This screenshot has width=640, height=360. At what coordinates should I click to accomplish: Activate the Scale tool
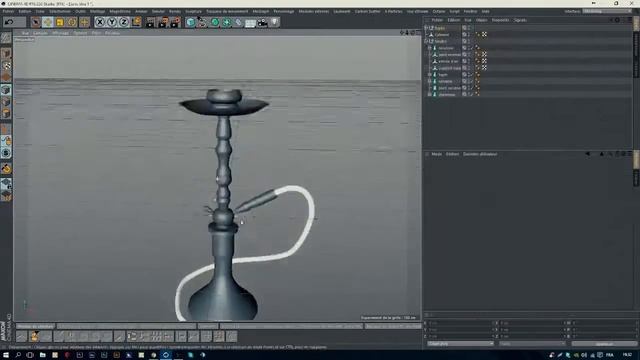(x=60, y=22)
